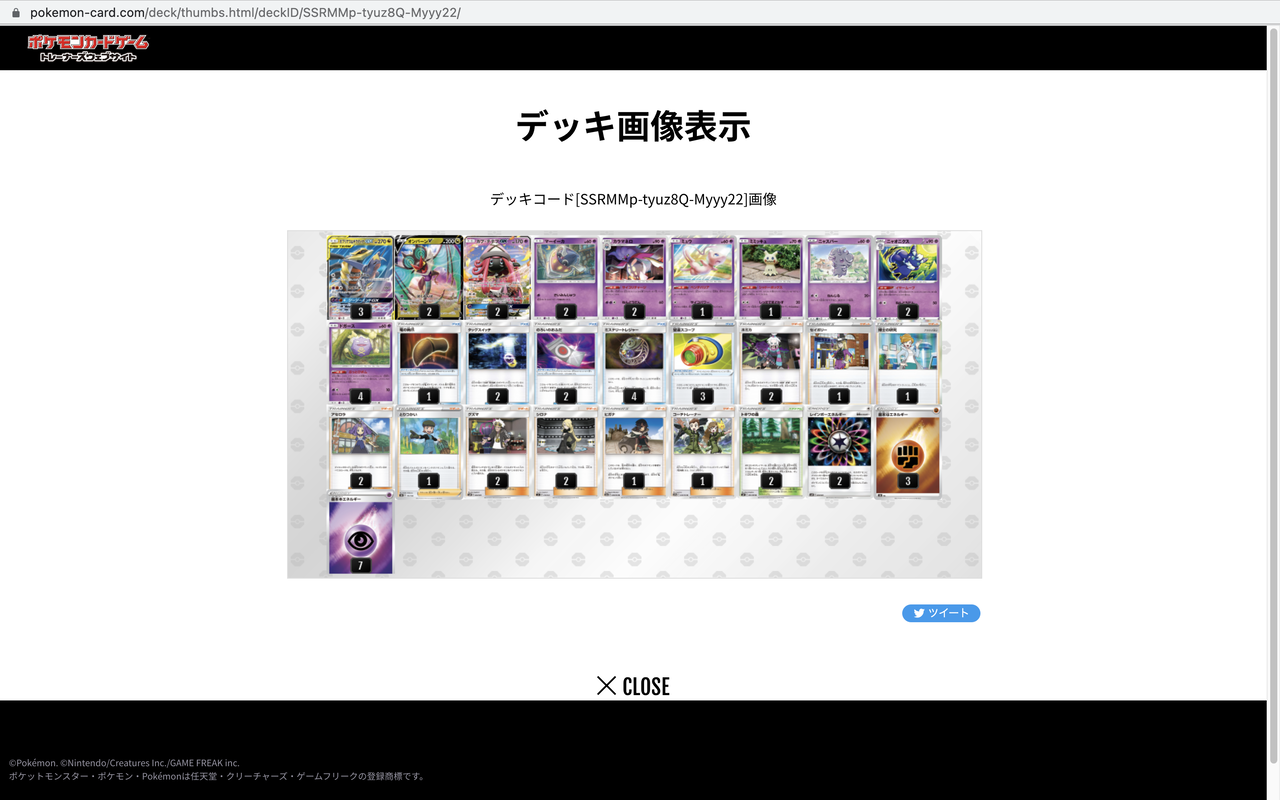Select the ニャスパー Espurr card thumbnail
The image size is (1280, 800).
pos(838,277)
